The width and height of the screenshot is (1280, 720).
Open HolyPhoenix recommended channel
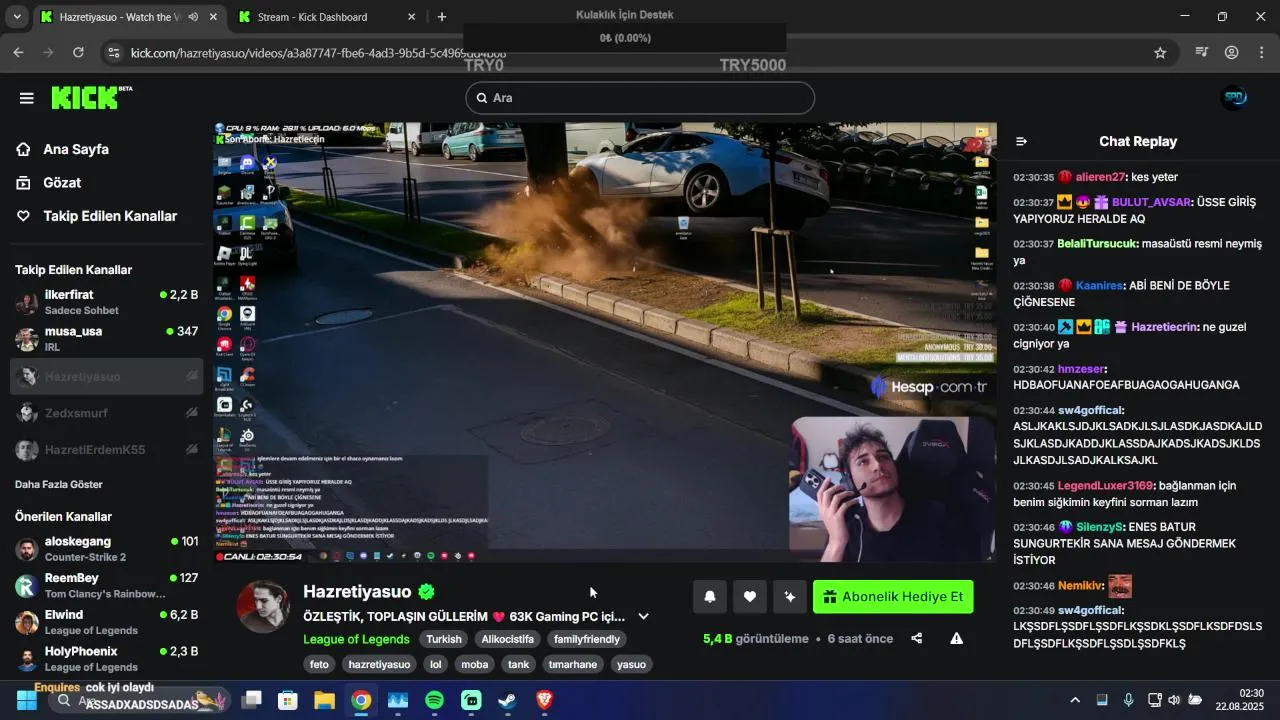(106, 659)
